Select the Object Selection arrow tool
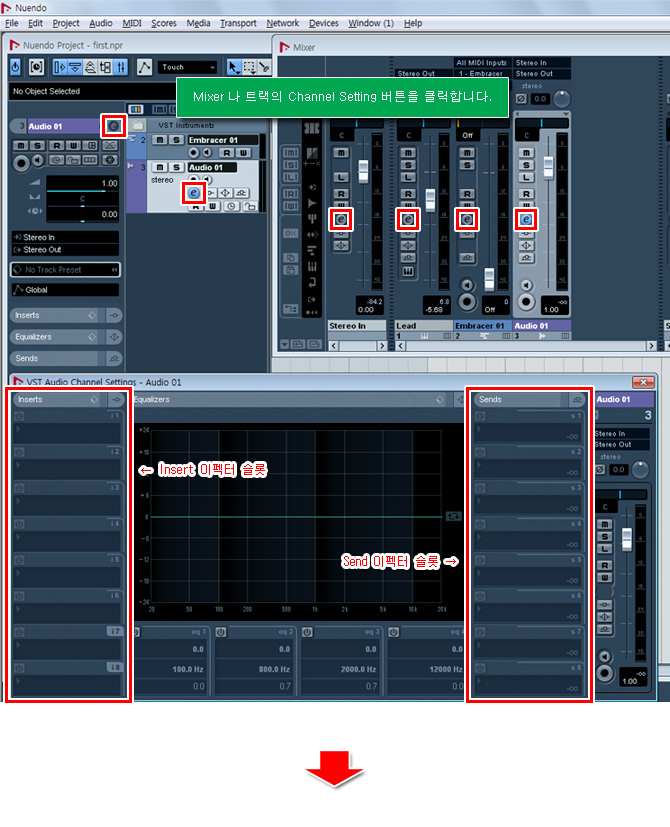 point(234,67)
